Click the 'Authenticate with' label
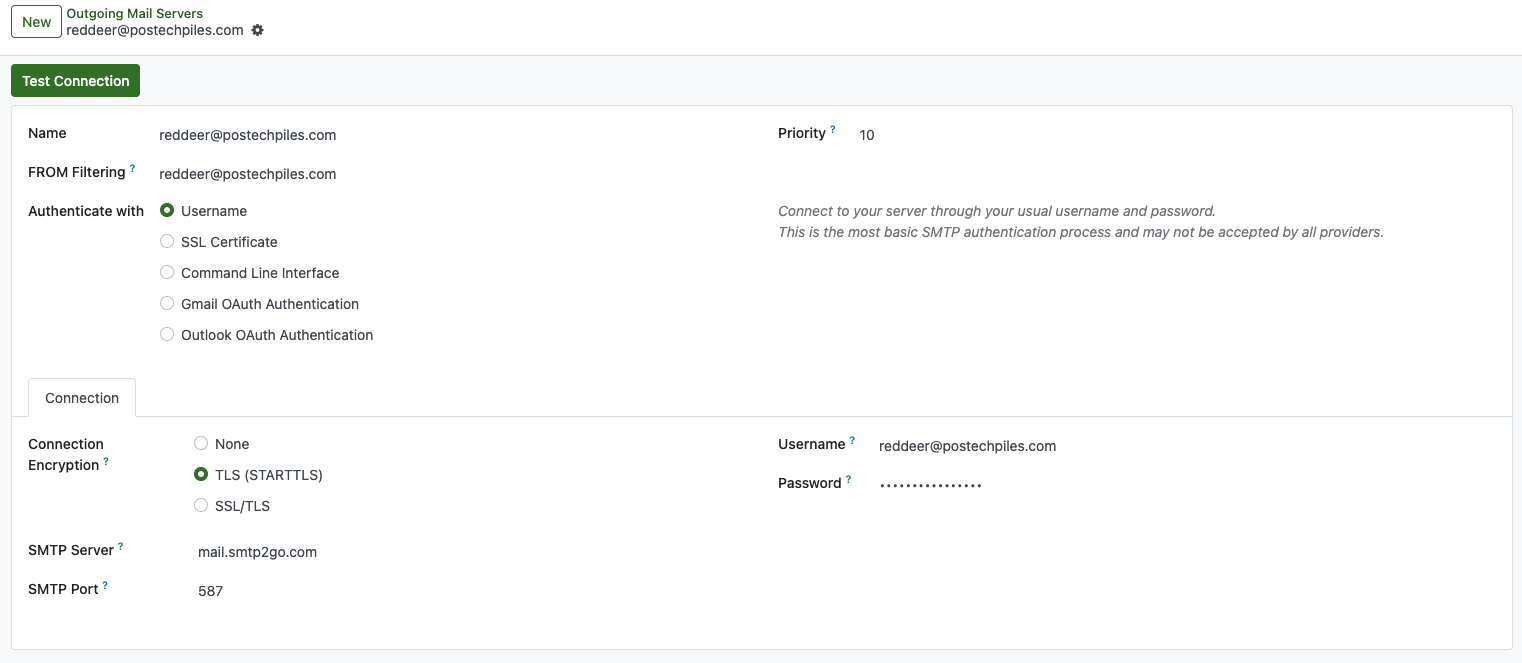Image resolution: width=1522 pixels, height=663 pixels. pyautogui.click(x=86, y=211)
